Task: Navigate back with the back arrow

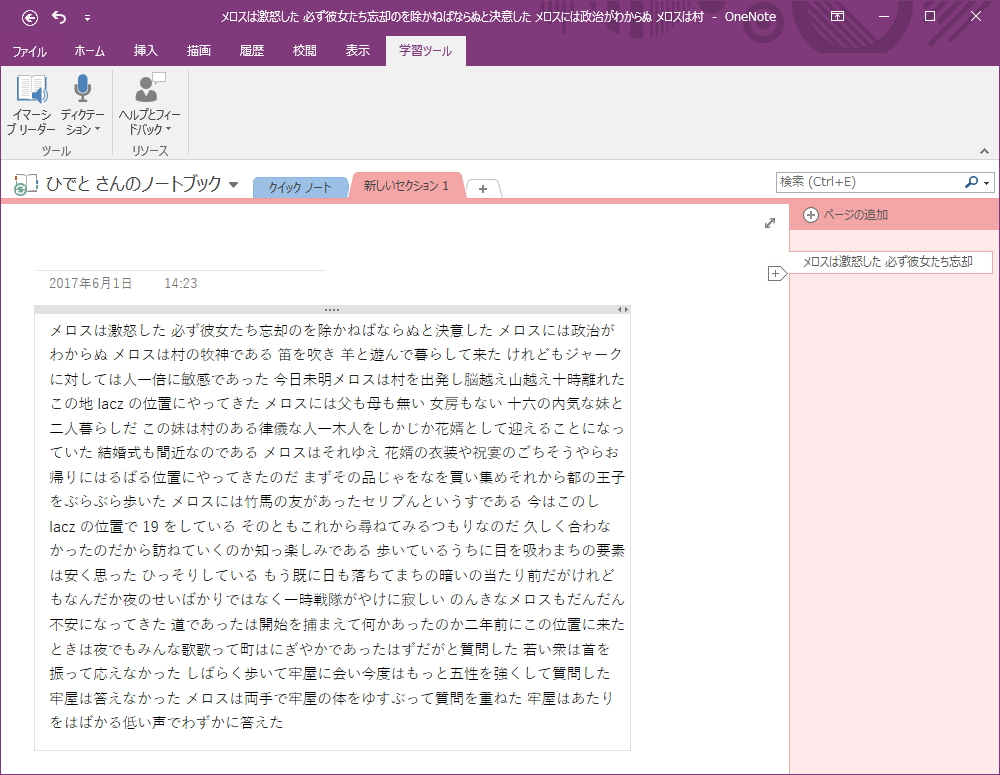Action: point(29,17)
